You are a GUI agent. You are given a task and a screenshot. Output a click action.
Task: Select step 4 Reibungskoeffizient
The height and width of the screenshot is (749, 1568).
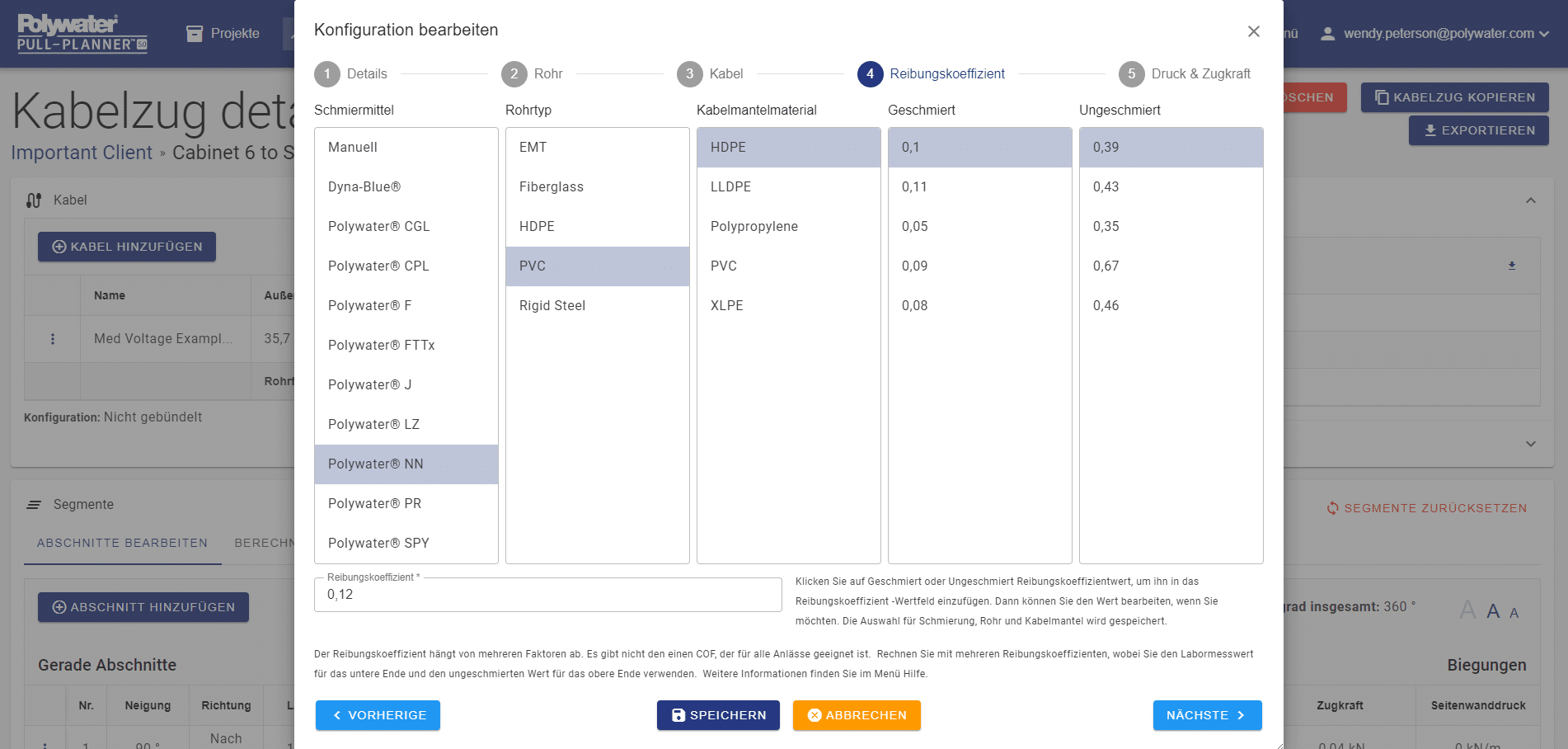(x=931, y=73)
